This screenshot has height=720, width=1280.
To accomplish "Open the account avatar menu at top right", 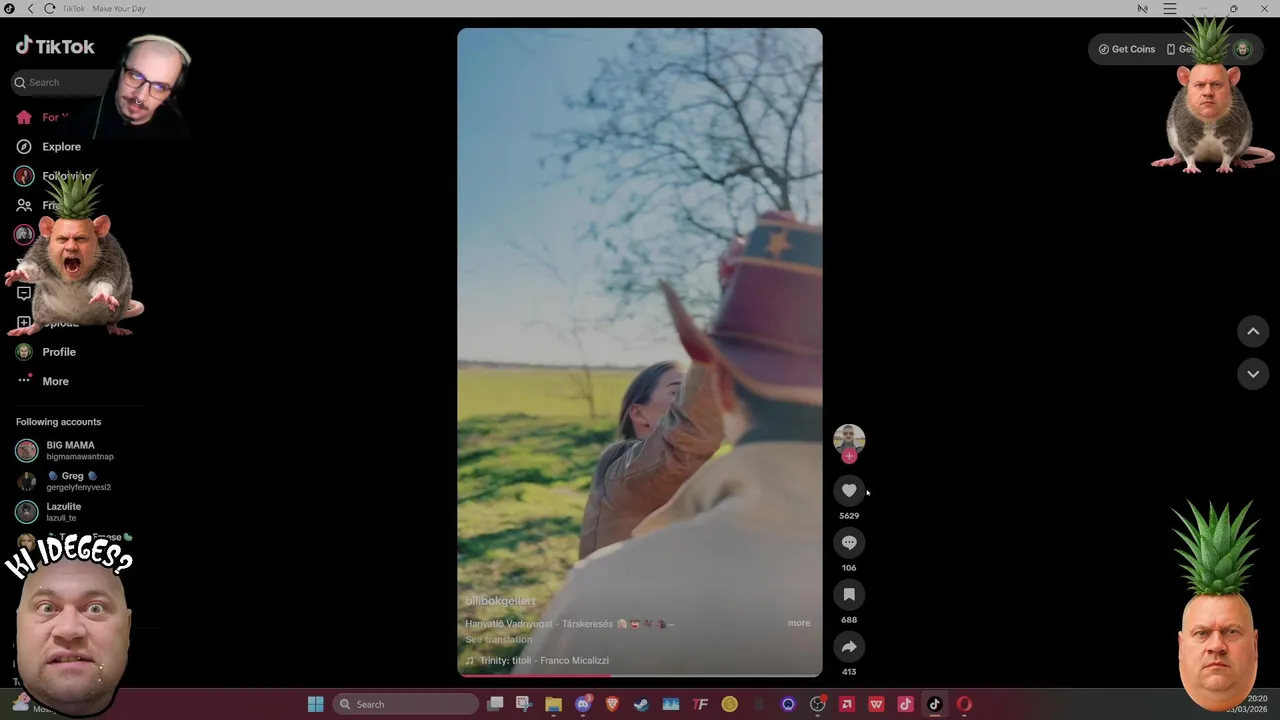I will (1242, 49).
